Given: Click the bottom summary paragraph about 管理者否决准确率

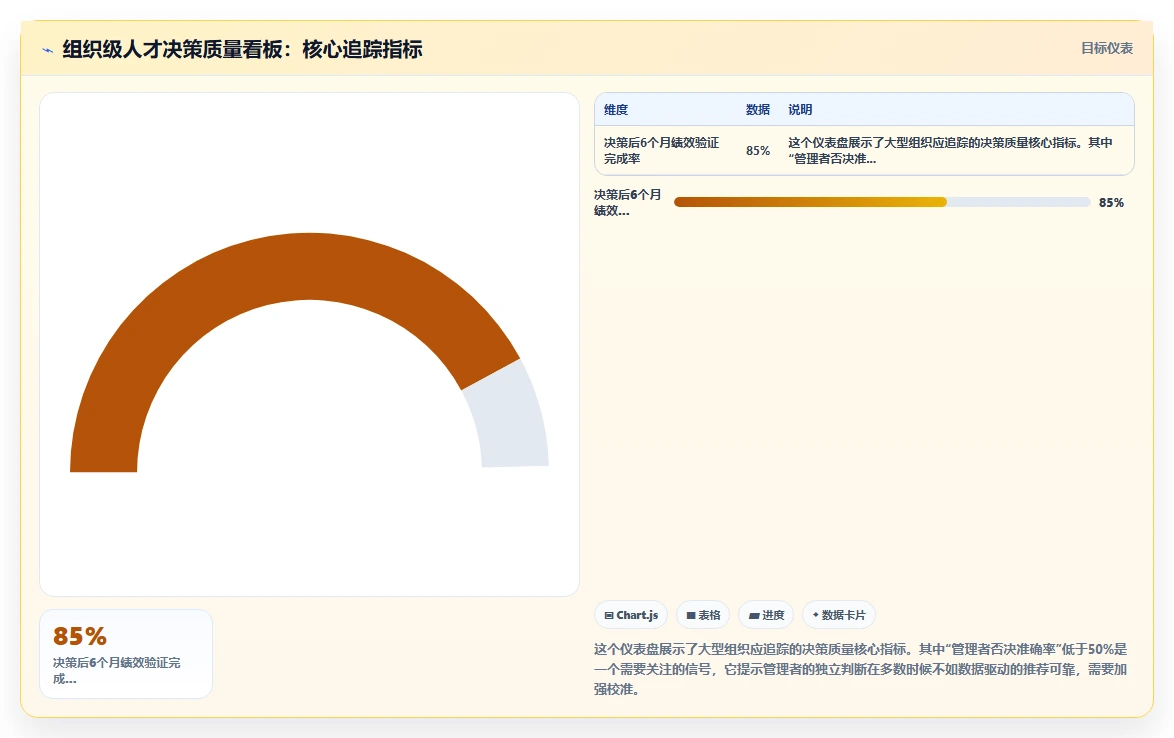Looking at the screenshot, I should click(x=860, y=669).
